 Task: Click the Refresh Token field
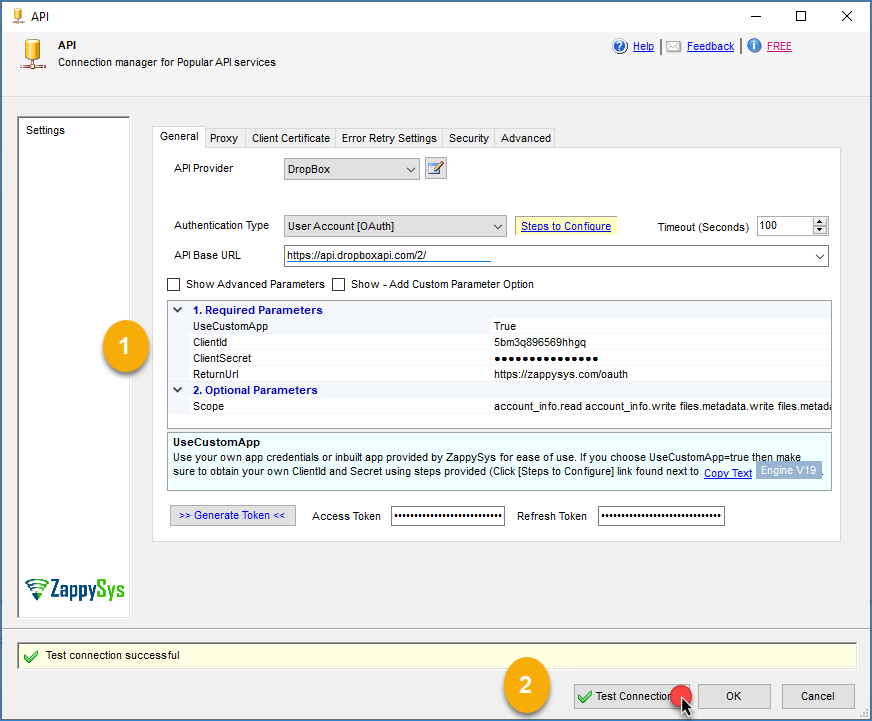click(x=661, y=516)
